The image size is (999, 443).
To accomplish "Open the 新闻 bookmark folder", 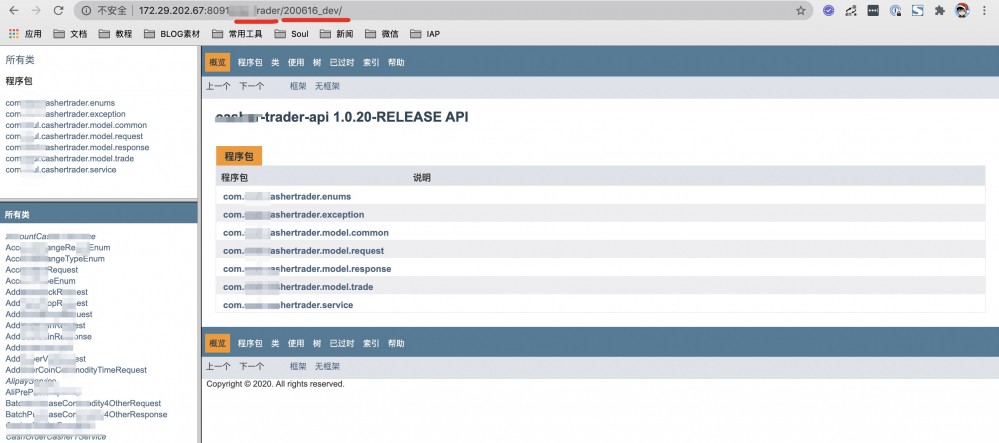I will (x=336, y=34).
